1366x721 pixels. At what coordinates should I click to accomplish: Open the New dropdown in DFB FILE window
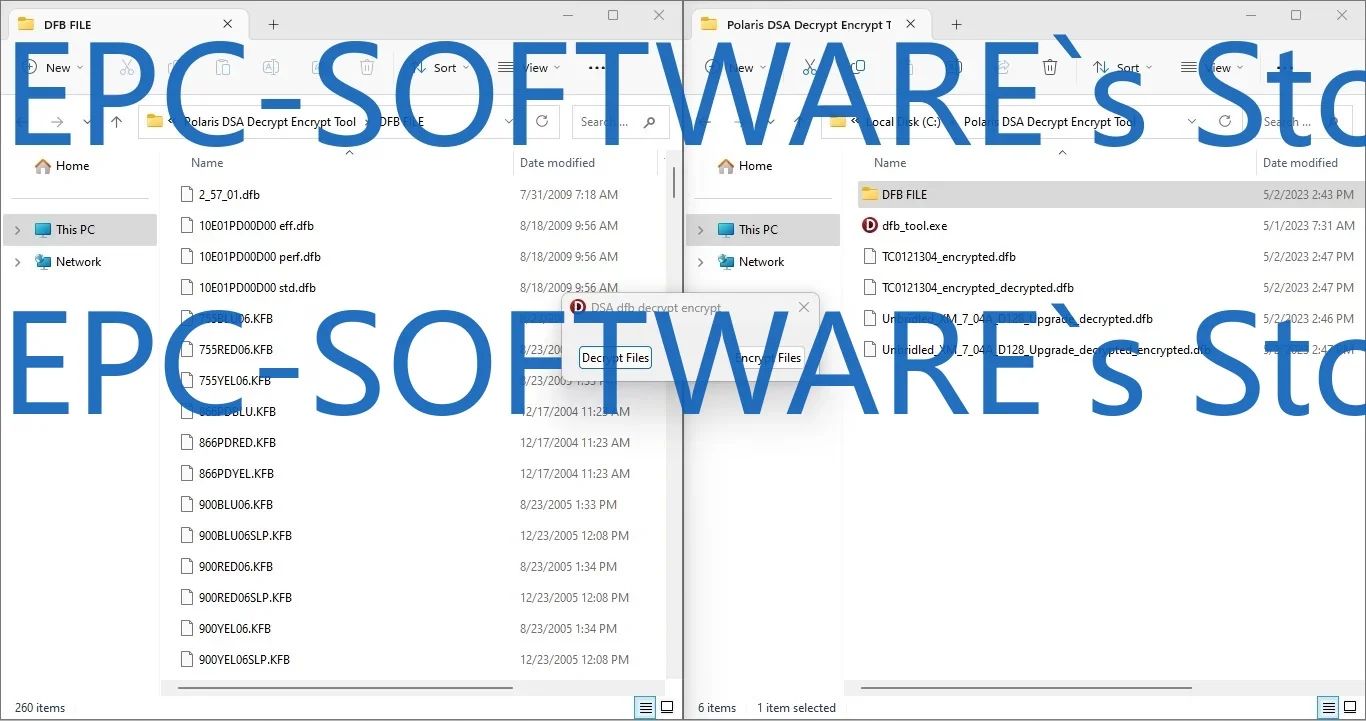click(x=50, y=68)
